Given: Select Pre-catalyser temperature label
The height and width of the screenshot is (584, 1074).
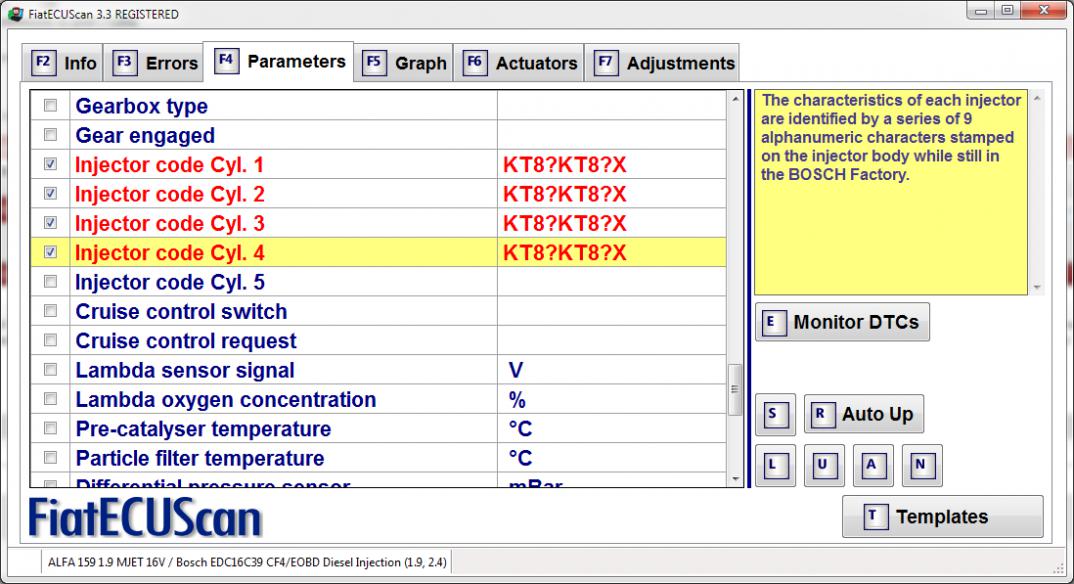Looking at the screenshot, I should [203, 429].
